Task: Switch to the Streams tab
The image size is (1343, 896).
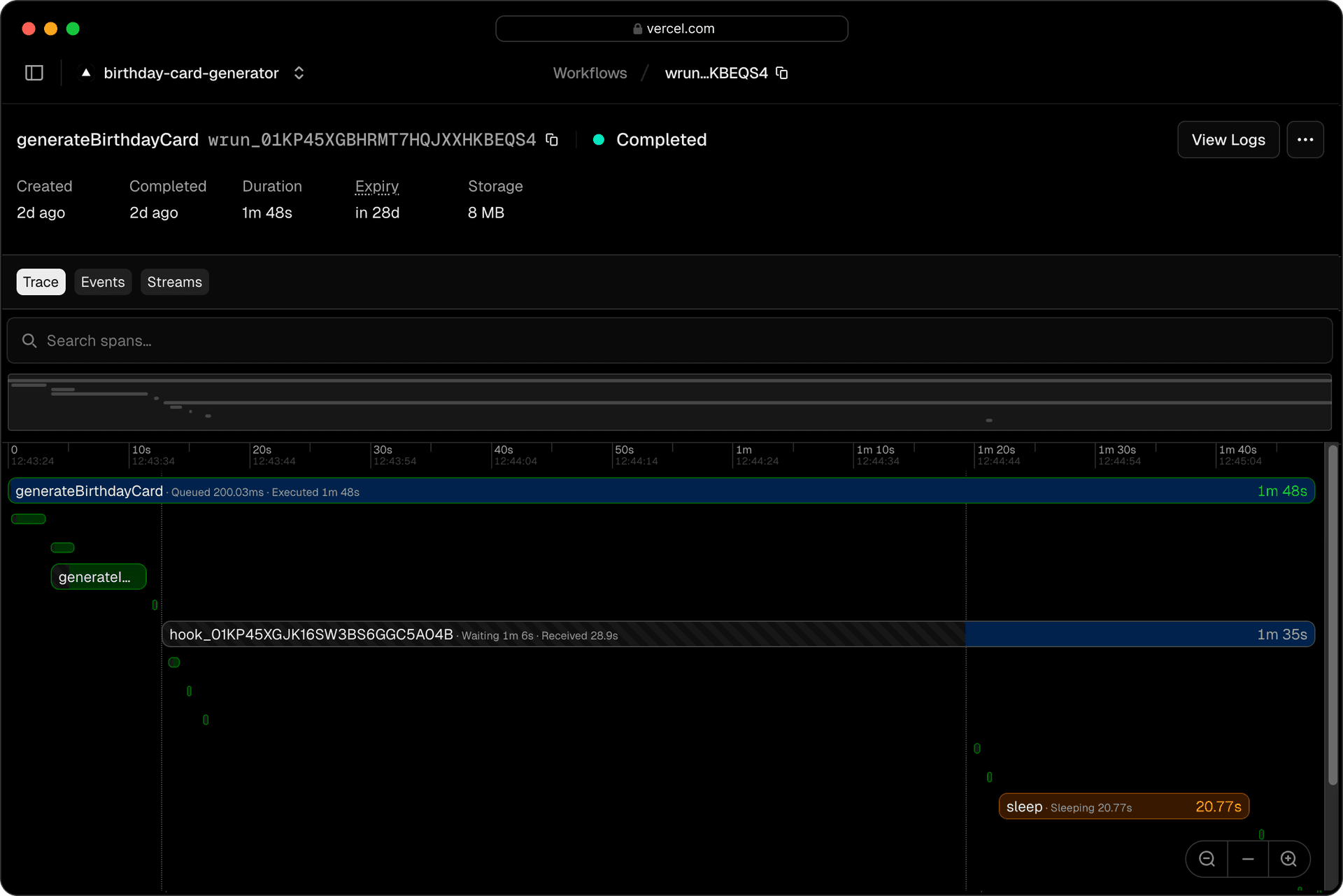Action: point(174,282)
